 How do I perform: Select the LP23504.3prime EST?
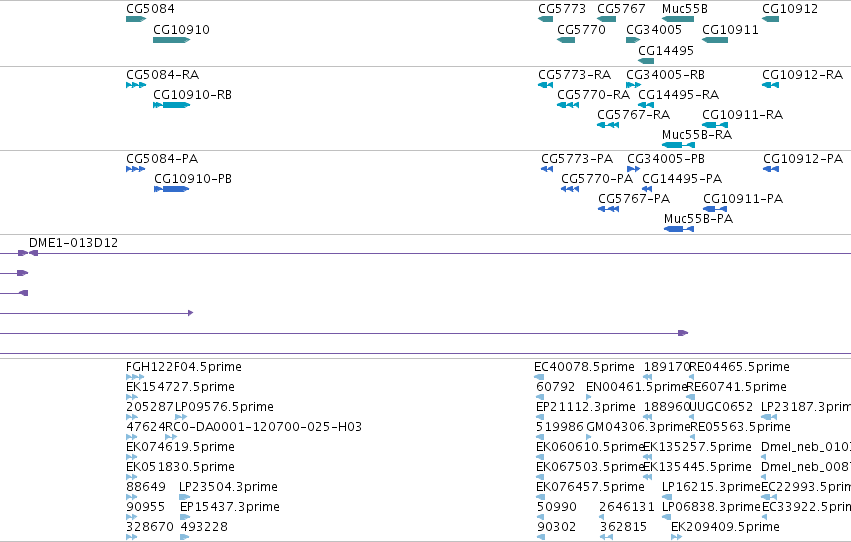point(185,497)
